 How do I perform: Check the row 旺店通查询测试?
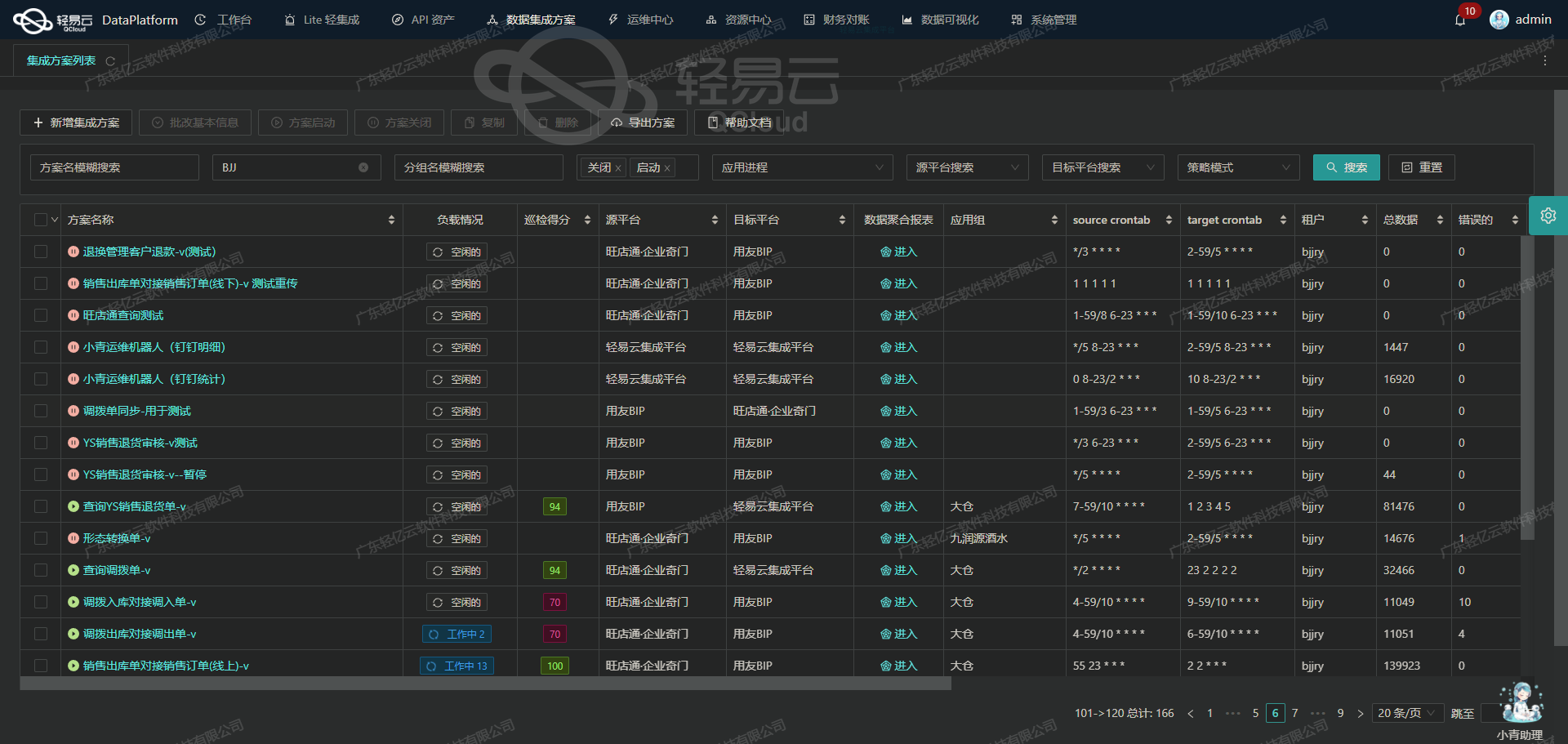pyautogui.click(x=41, y=316)
